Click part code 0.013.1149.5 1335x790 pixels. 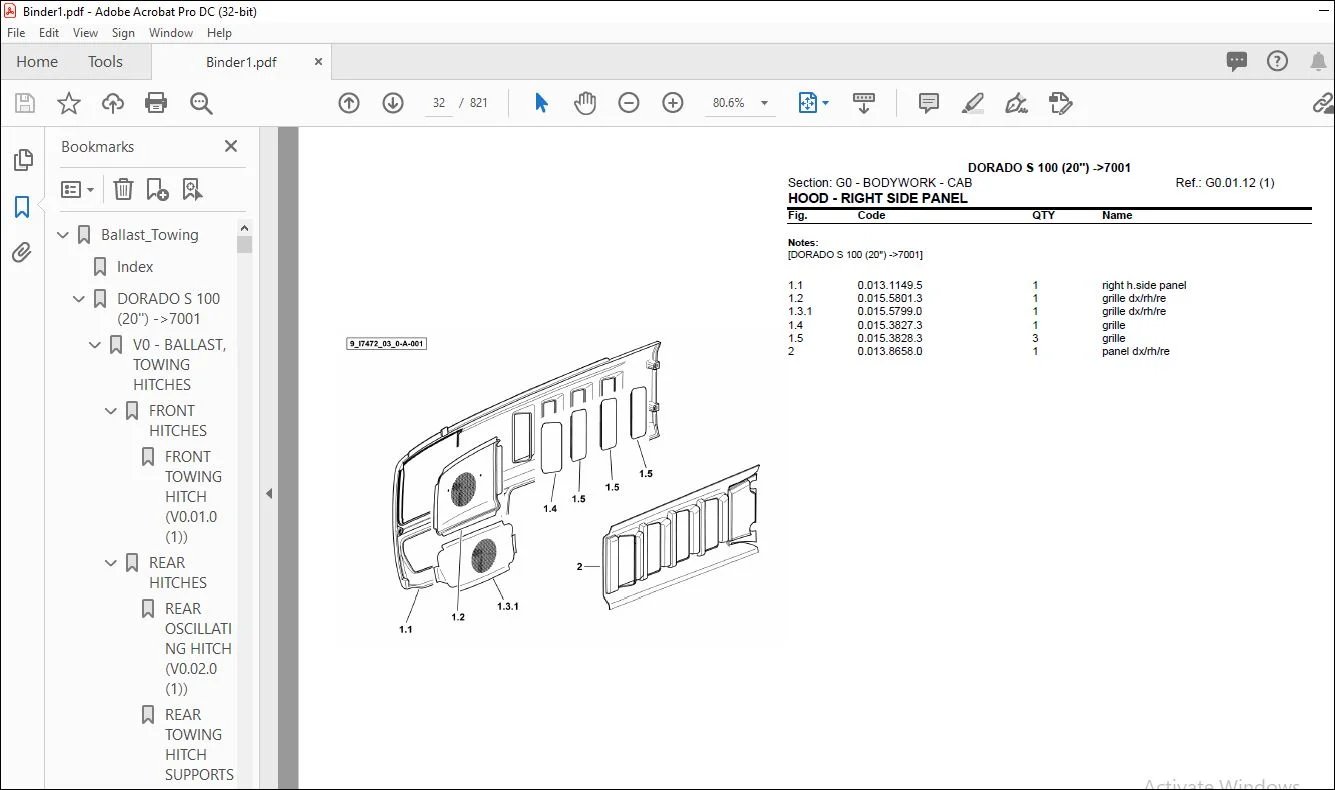tap(890, 286)
